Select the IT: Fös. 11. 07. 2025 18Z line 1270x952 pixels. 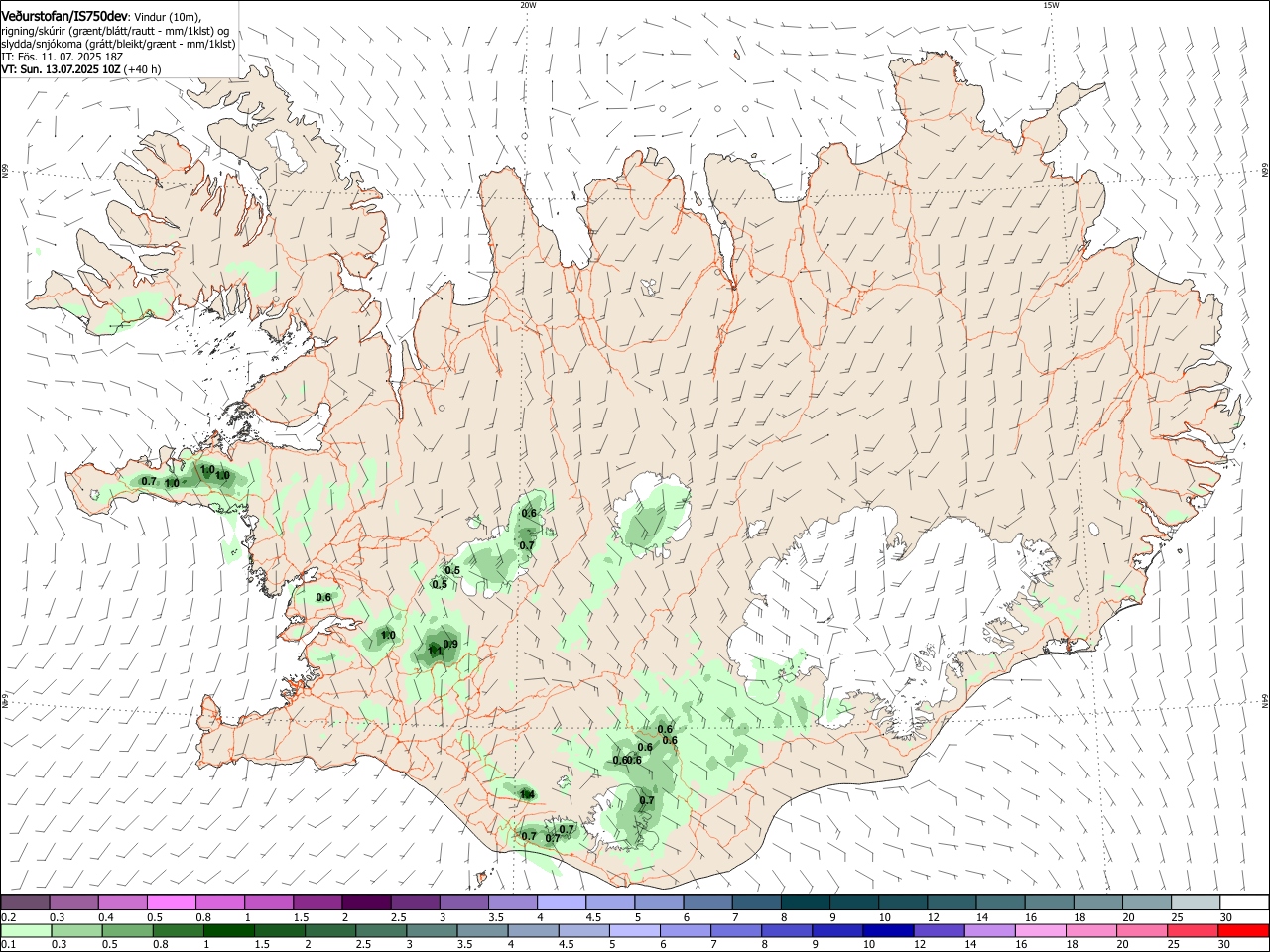coord(62,57)
